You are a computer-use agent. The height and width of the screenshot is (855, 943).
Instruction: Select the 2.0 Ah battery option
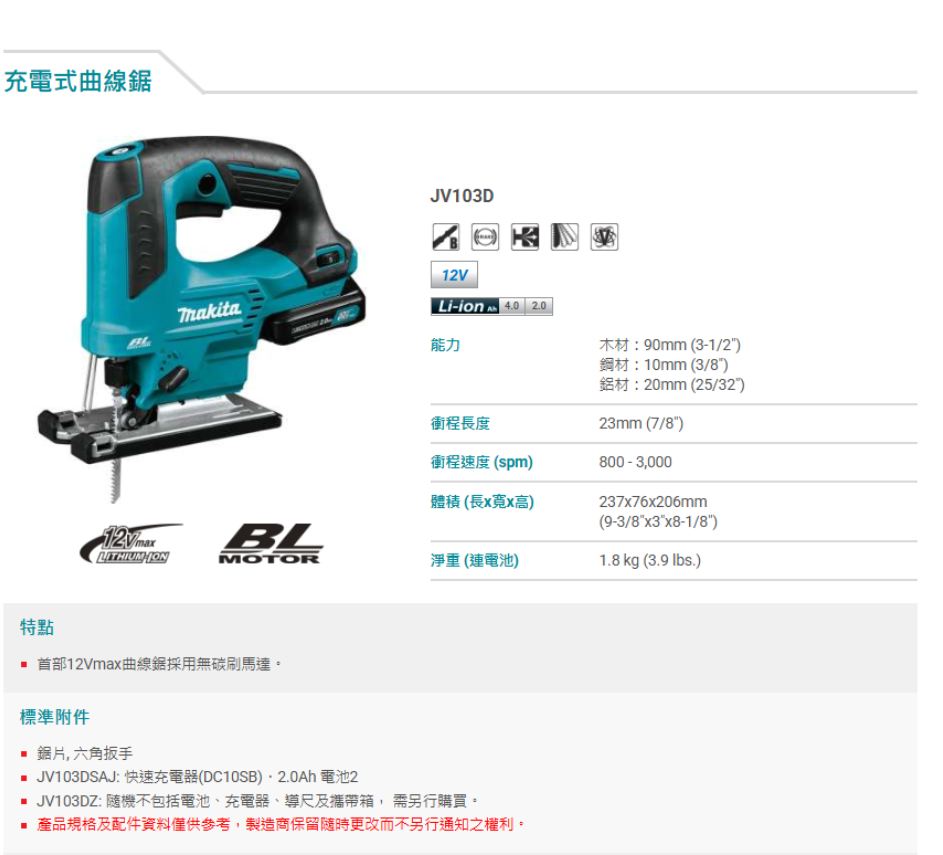(539, 306)
